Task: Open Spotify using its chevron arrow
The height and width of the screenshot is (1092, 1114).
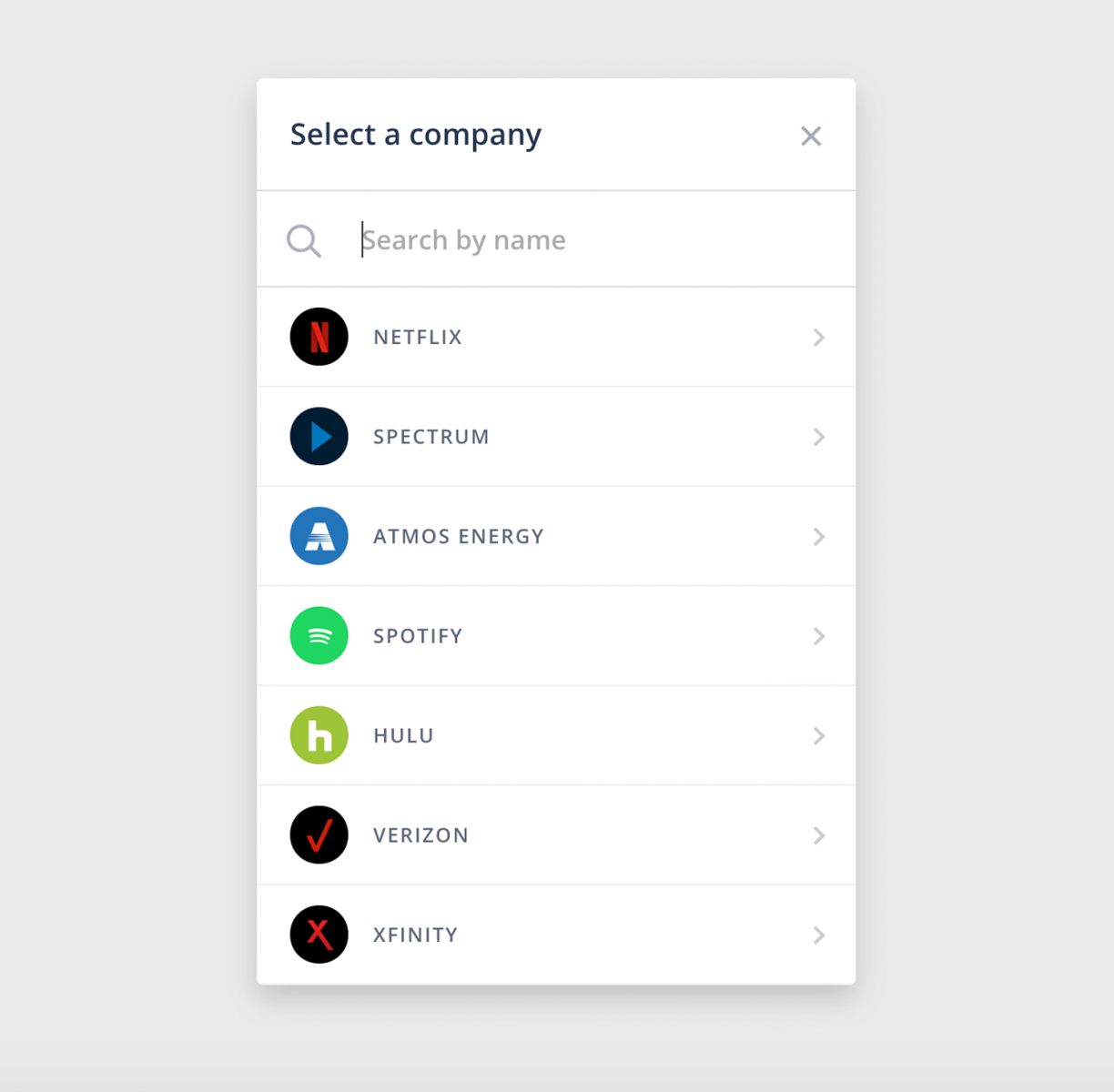Action: point(819,636)
